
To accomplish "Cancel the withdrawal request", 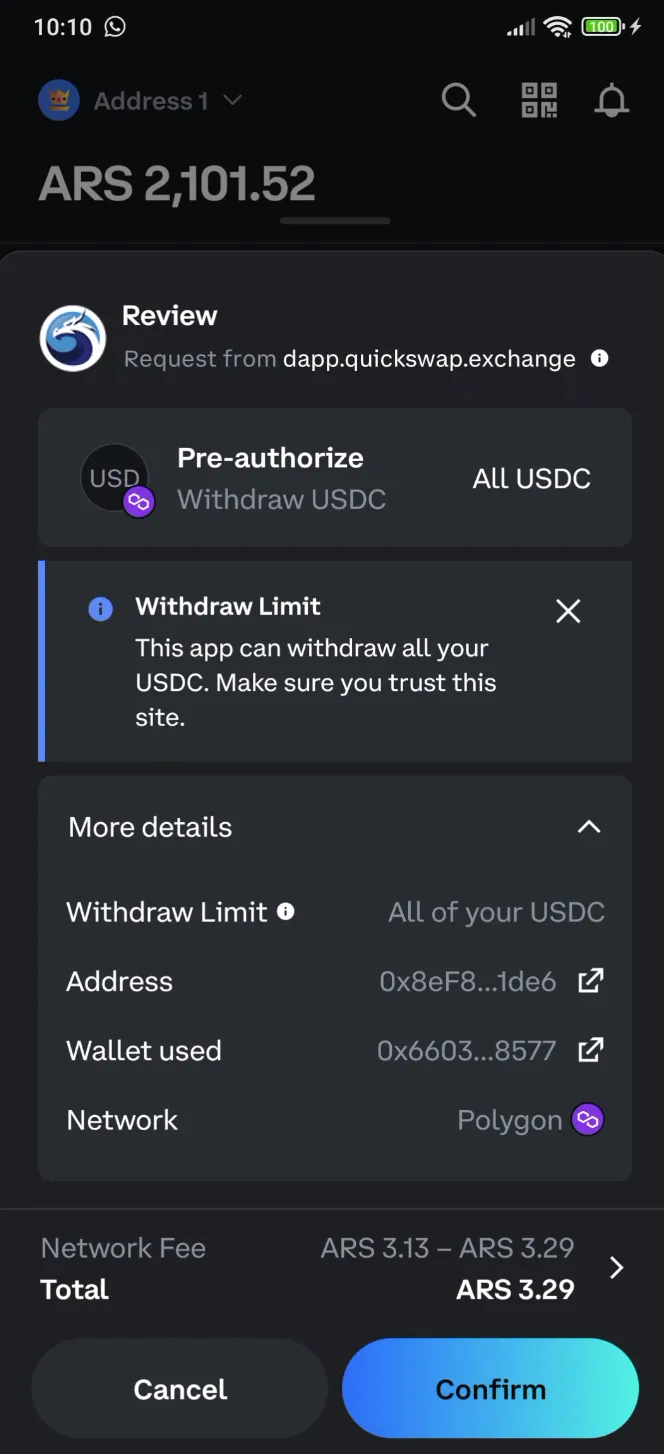I will click(179, 1388).
